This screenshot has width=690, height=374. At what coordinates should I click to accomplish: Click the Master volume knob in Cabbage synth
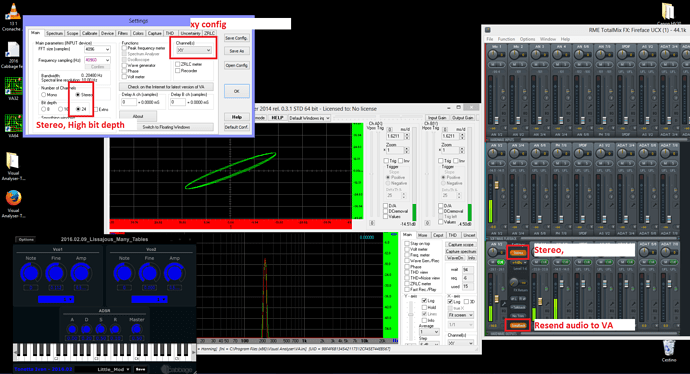[x=136, y=328]
